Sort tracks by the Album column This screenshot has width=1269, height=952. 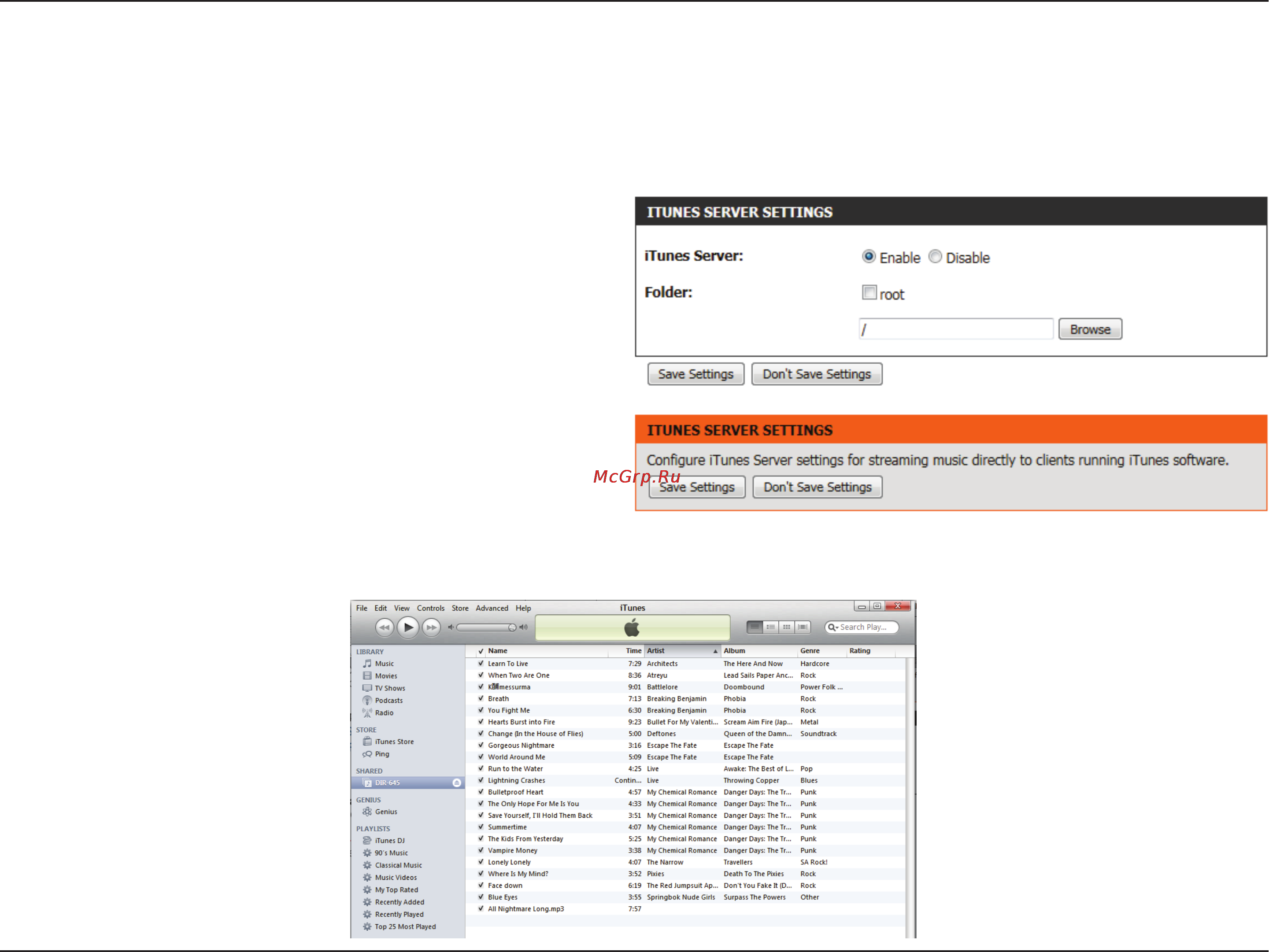click(759, 651)
